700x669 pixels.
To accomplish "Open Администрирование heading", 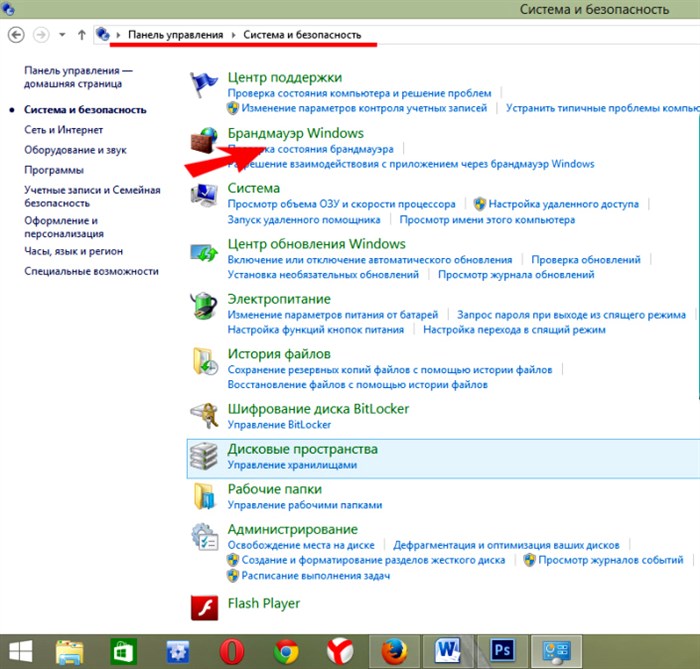I will (x=292, y=529).
